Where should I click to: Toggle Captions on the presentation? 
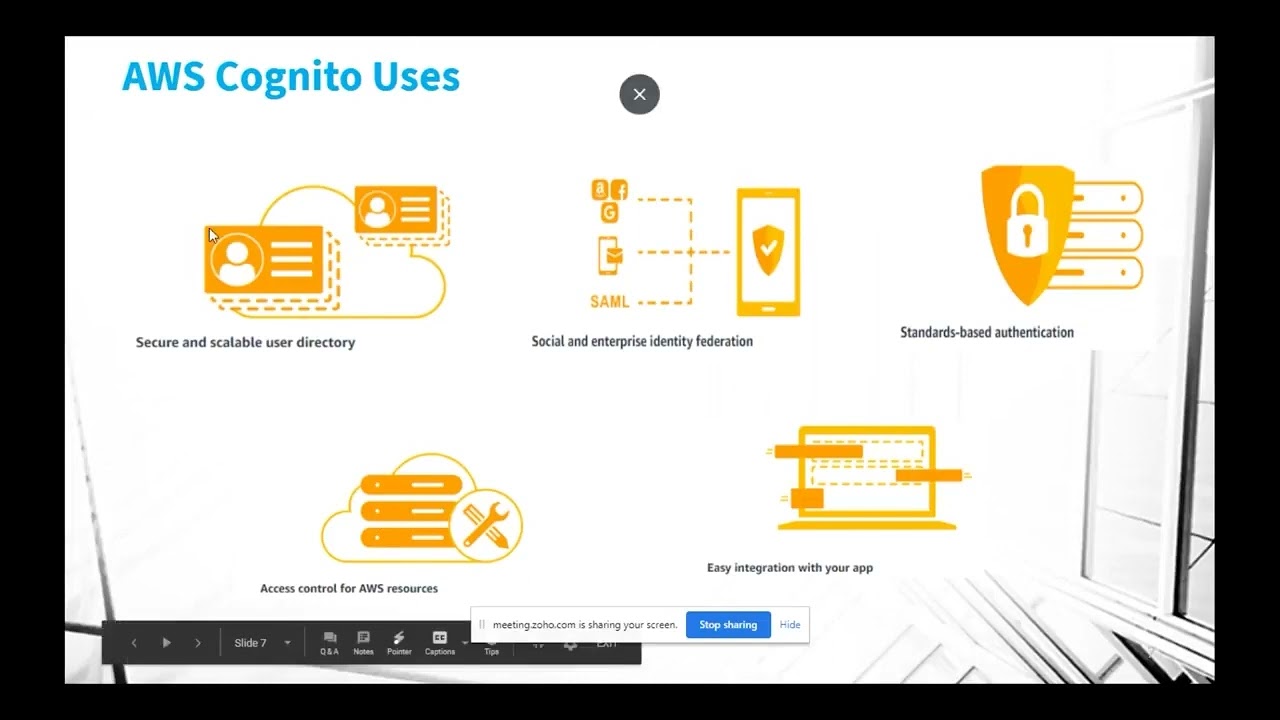pyautogui.click(x=440, y=643)
